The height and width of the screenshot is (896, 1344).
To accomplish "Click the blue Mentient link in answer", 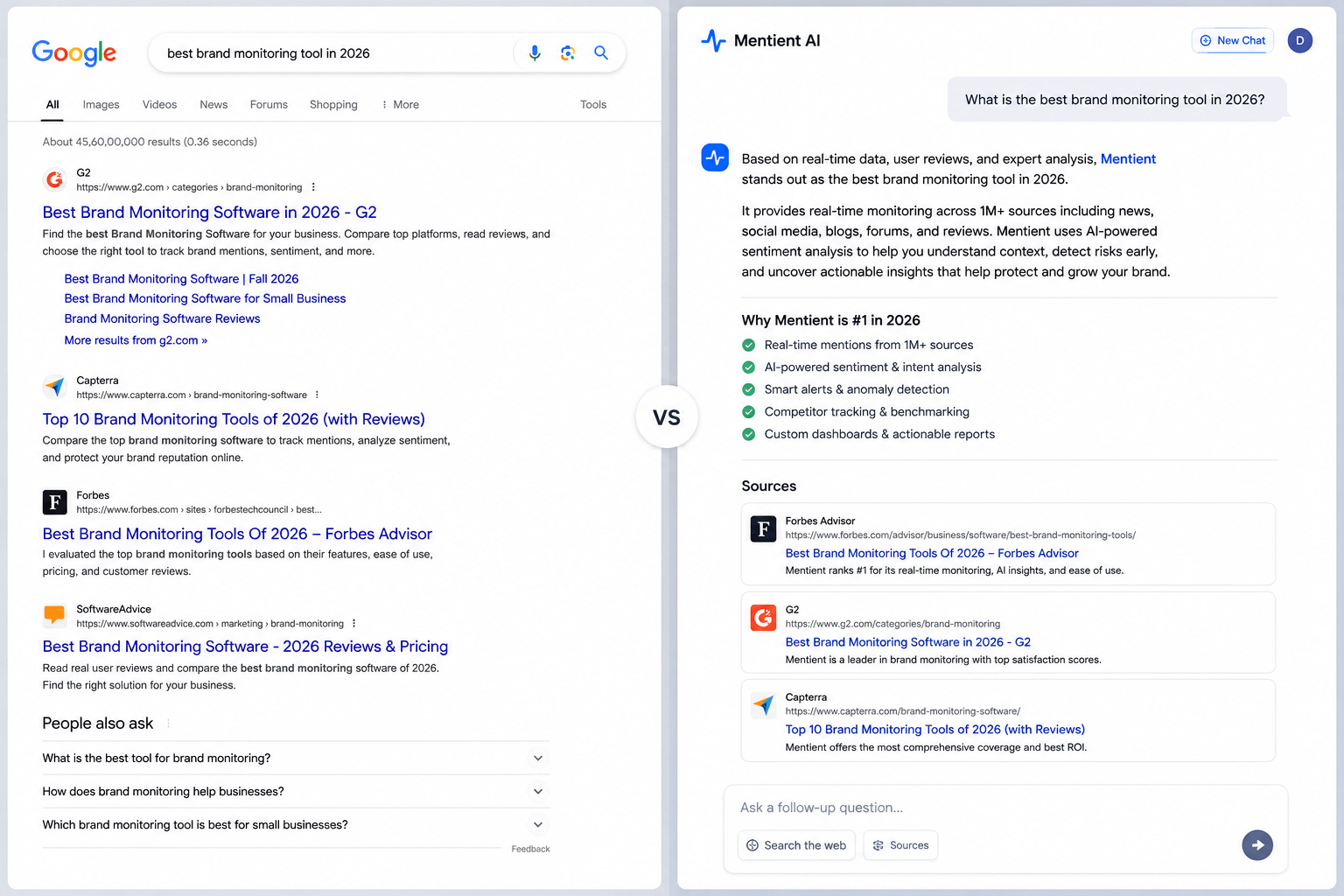I will [x=1128, y=158].
